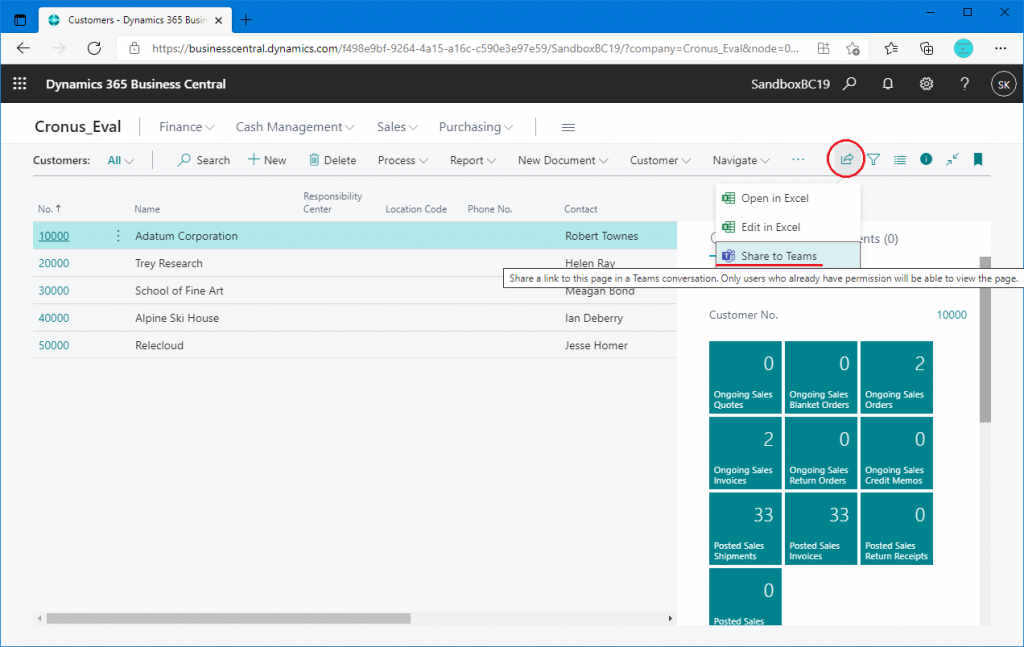1024x647 pixels.
Task: Open a new browser tab
Action: coord(246,20)
